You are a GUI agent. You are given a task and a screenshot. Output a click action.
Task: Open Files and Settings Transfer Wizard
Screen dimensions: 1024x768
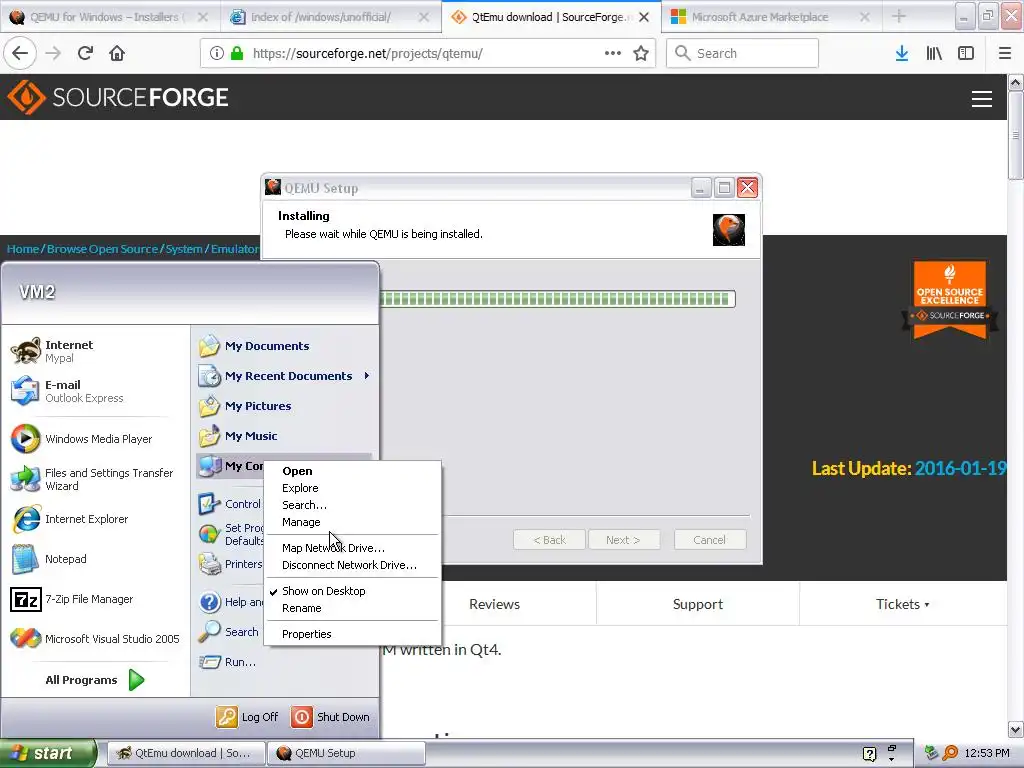pos(95,479)
